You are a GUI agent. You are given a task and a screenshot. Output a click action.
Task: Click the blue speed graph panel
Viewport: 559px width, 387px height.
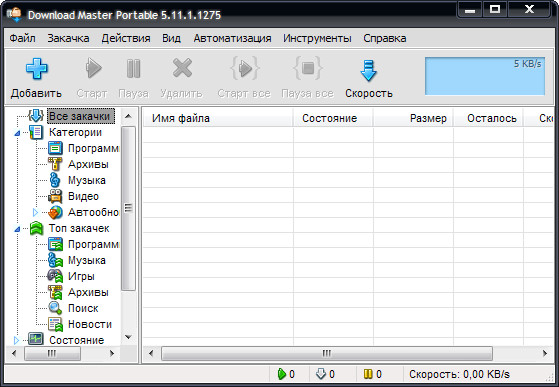coord(484,76)
